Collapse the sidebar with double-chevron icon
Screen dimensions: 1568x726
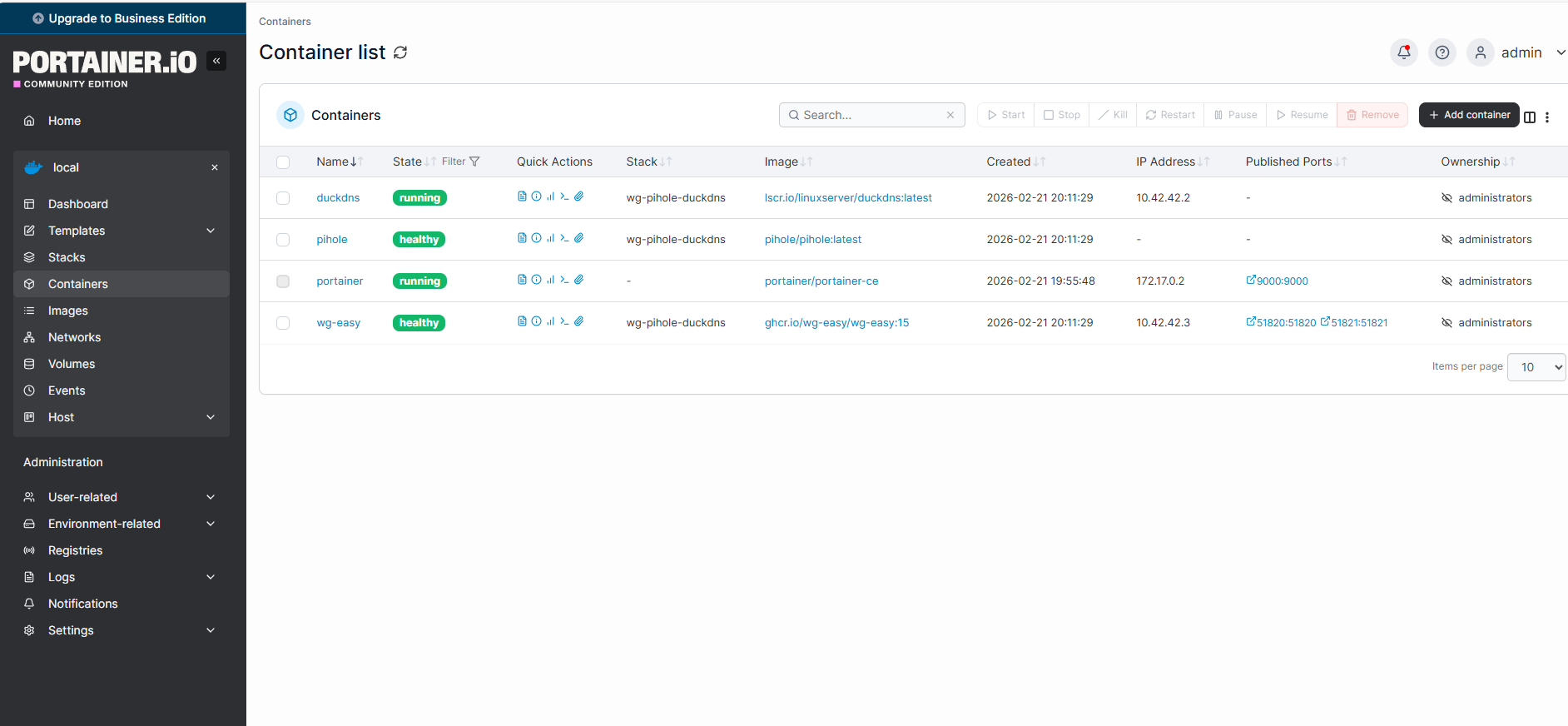click(x=216, y=61)
